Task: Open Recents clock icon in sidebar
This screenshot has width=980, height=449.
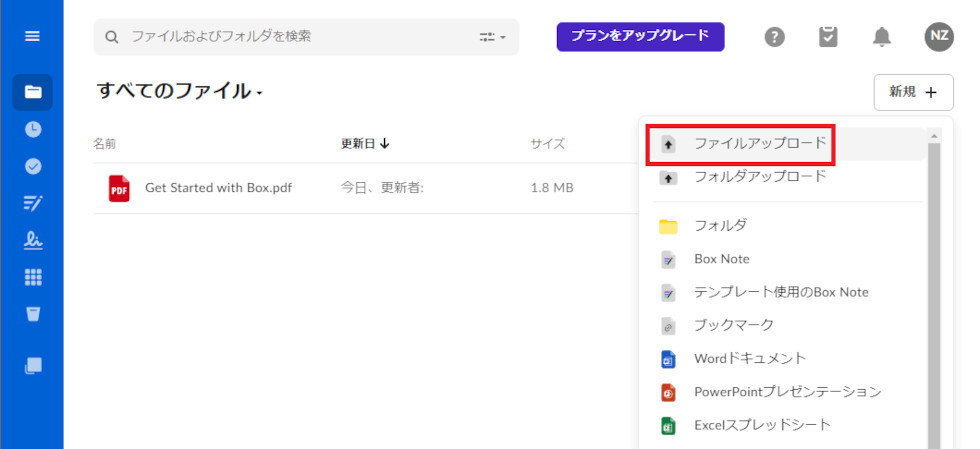Action: pos(32,129)
